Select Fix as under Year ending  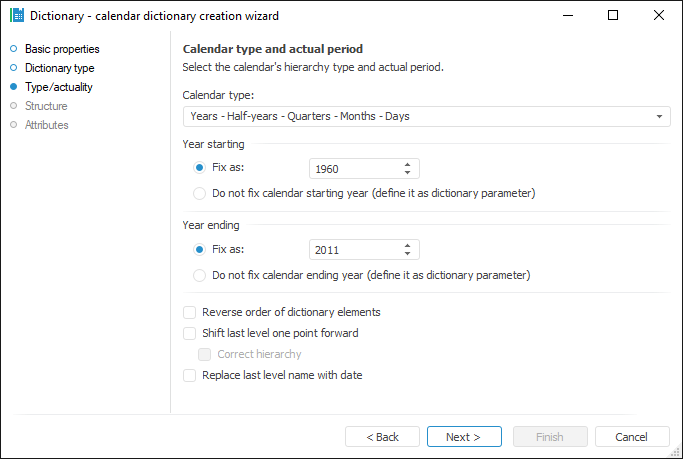(200, 249)
